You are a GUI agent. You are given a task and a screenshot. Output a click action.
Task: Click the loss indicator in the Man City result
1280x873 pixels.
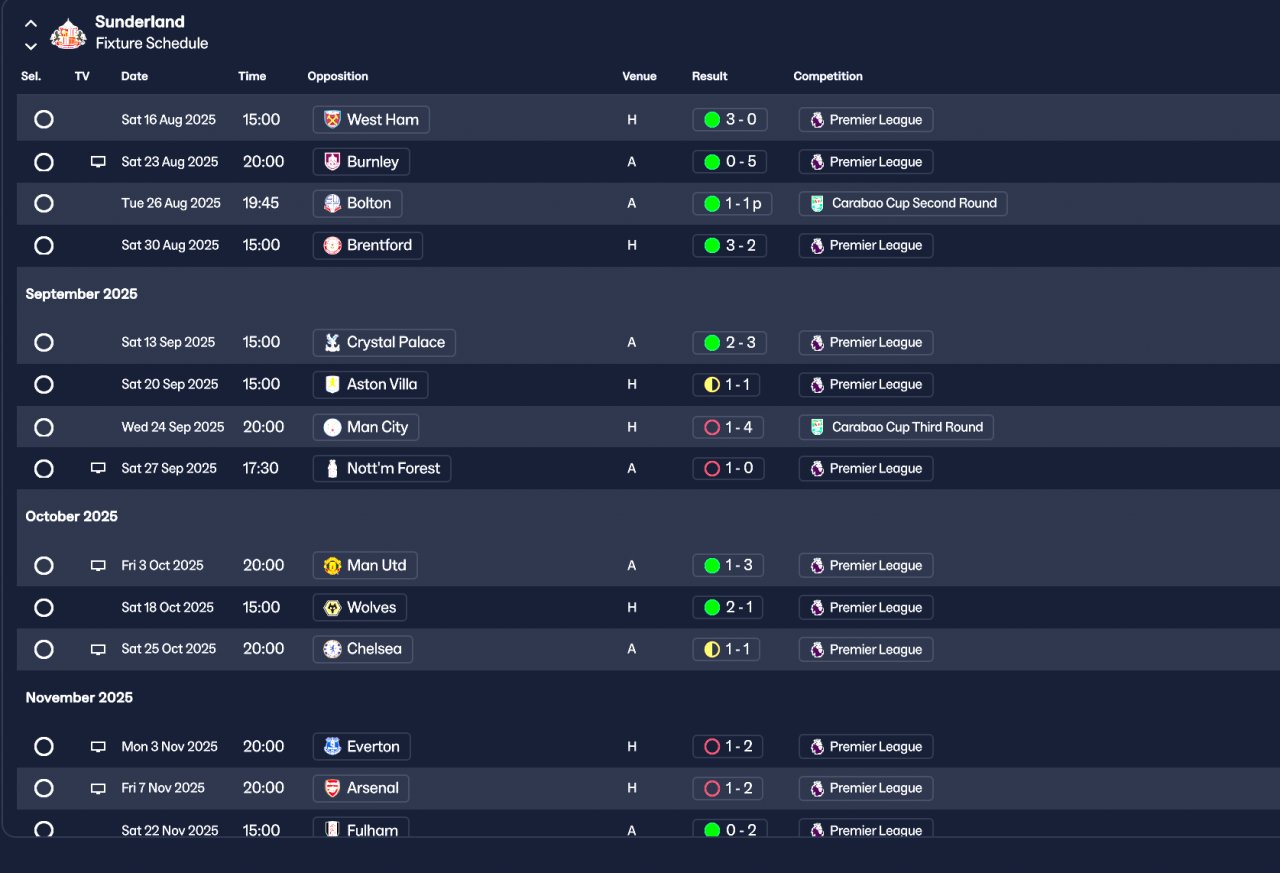(x=712, y=427)
